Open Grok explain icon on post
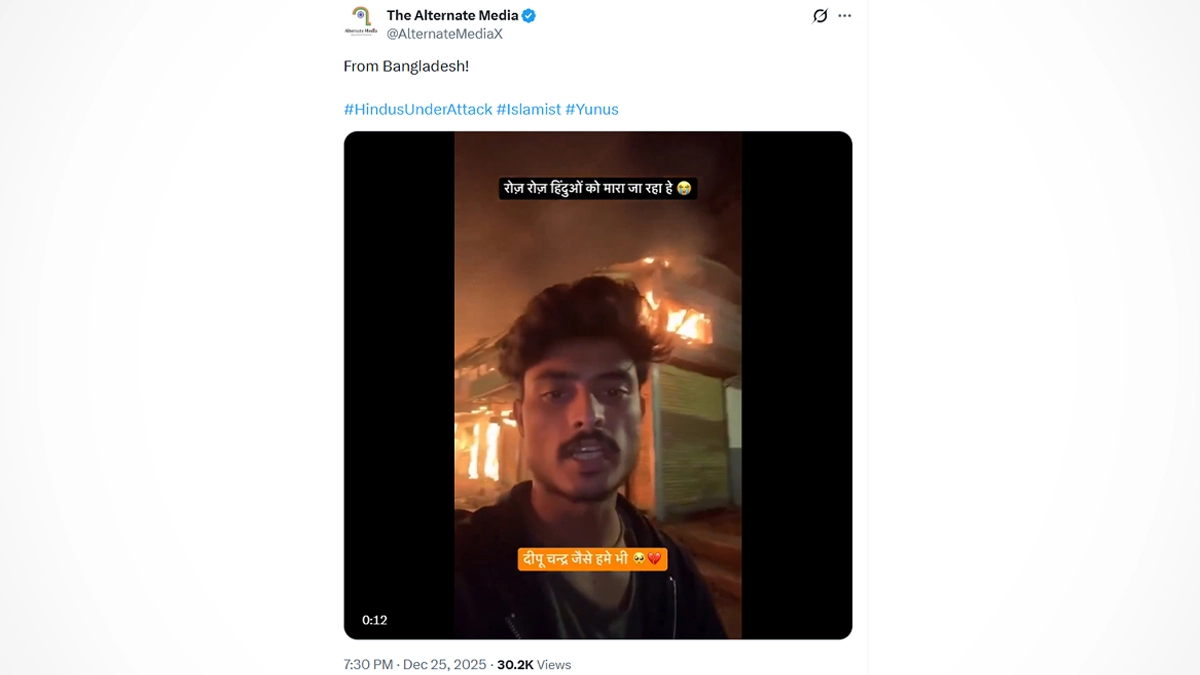Viewport: 1200px width, 675px height. [x=820, y=16]
